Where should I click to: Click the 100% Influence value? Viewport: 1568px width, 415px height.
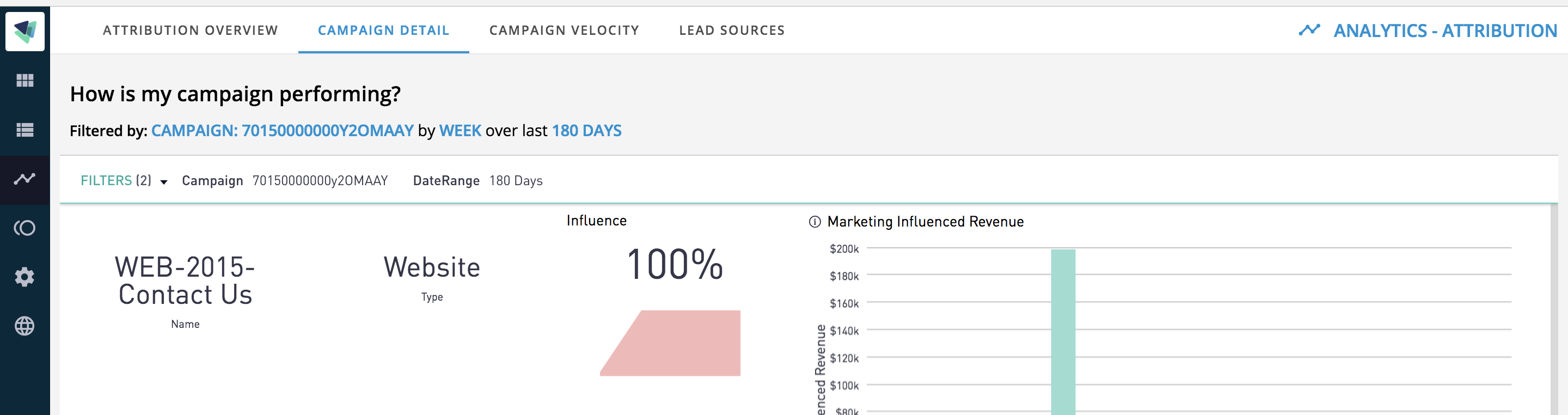coord(675,265)
